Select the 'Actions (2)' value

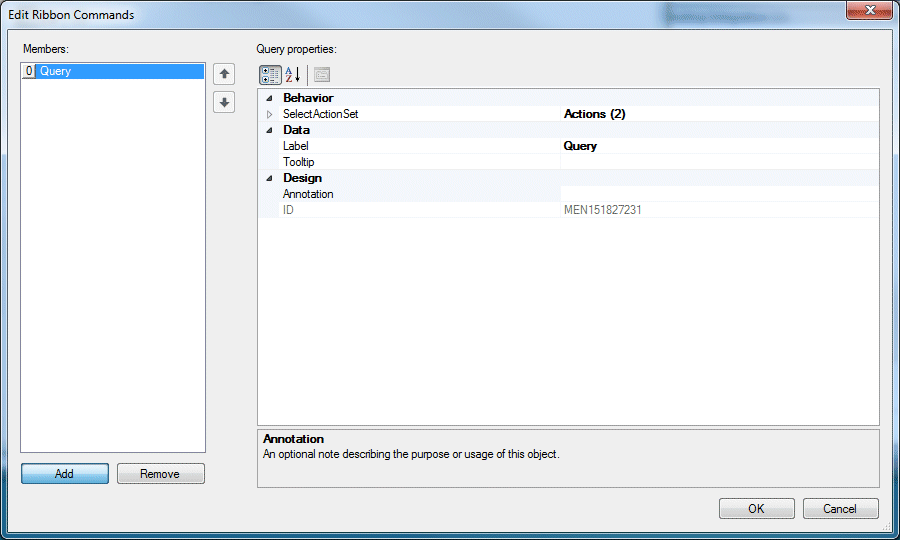(719, 114)
